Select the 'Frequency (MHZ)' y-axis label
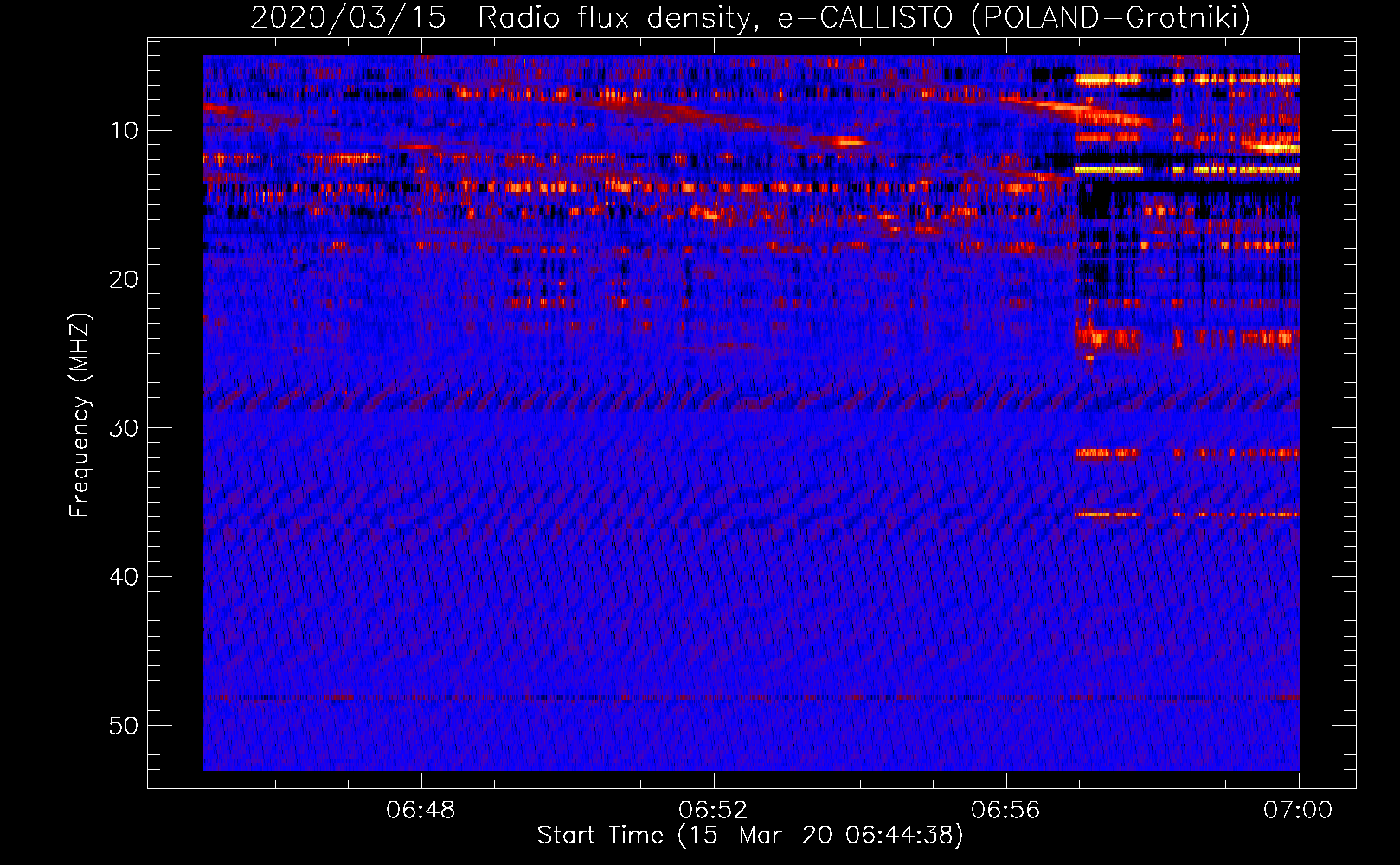Viewport: 1400px width, 865px height. point(80,415)
